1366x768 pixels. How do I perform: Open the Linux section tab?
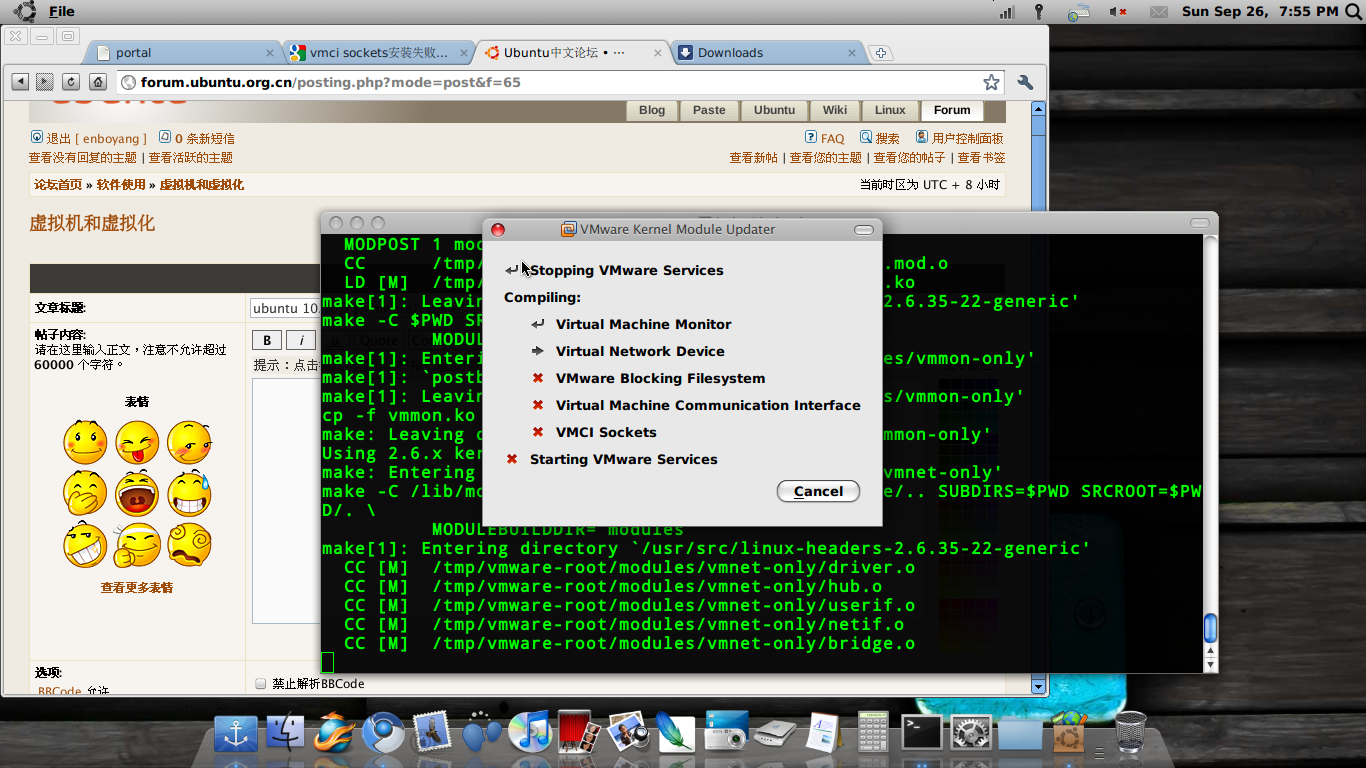point(890,110)
